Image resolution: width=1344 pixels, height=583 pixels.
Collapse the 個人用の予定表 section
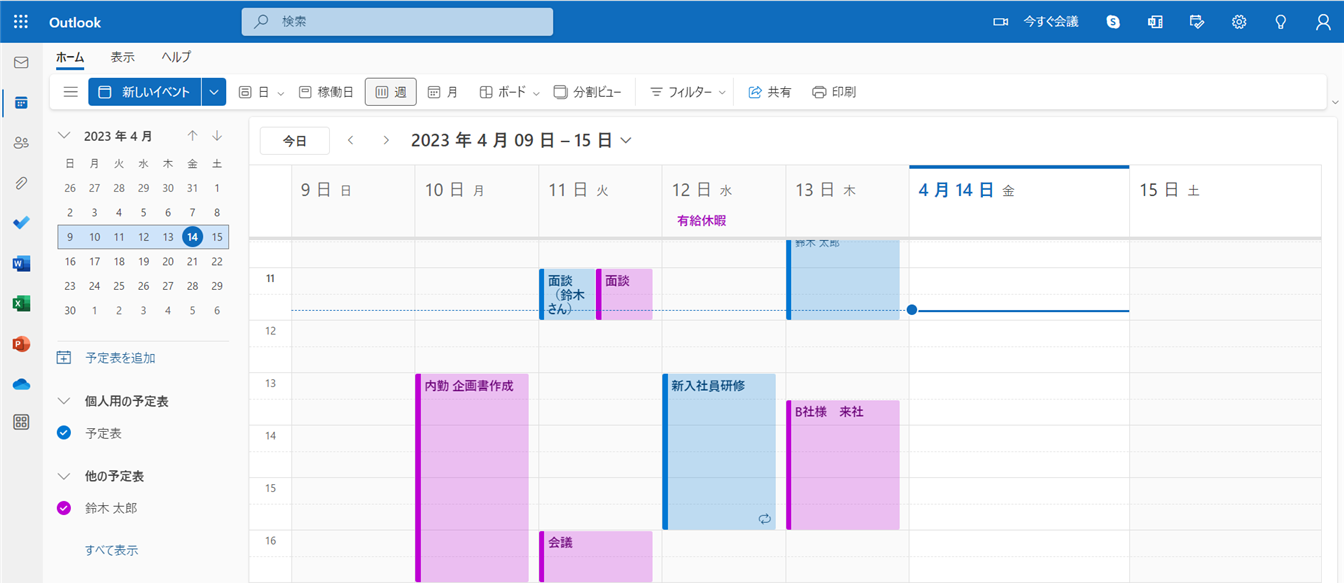point(65,401)
